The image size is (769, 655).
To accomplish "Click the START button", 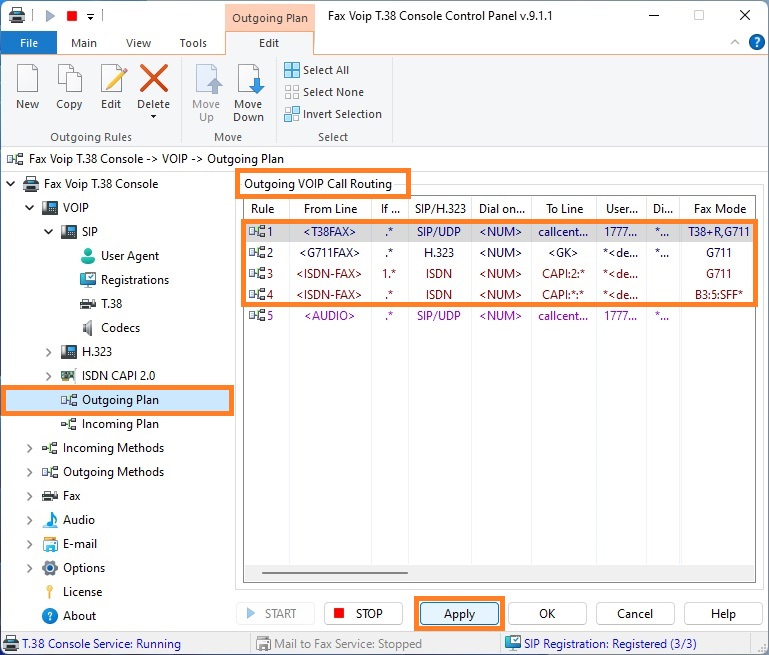I will 275,614.
